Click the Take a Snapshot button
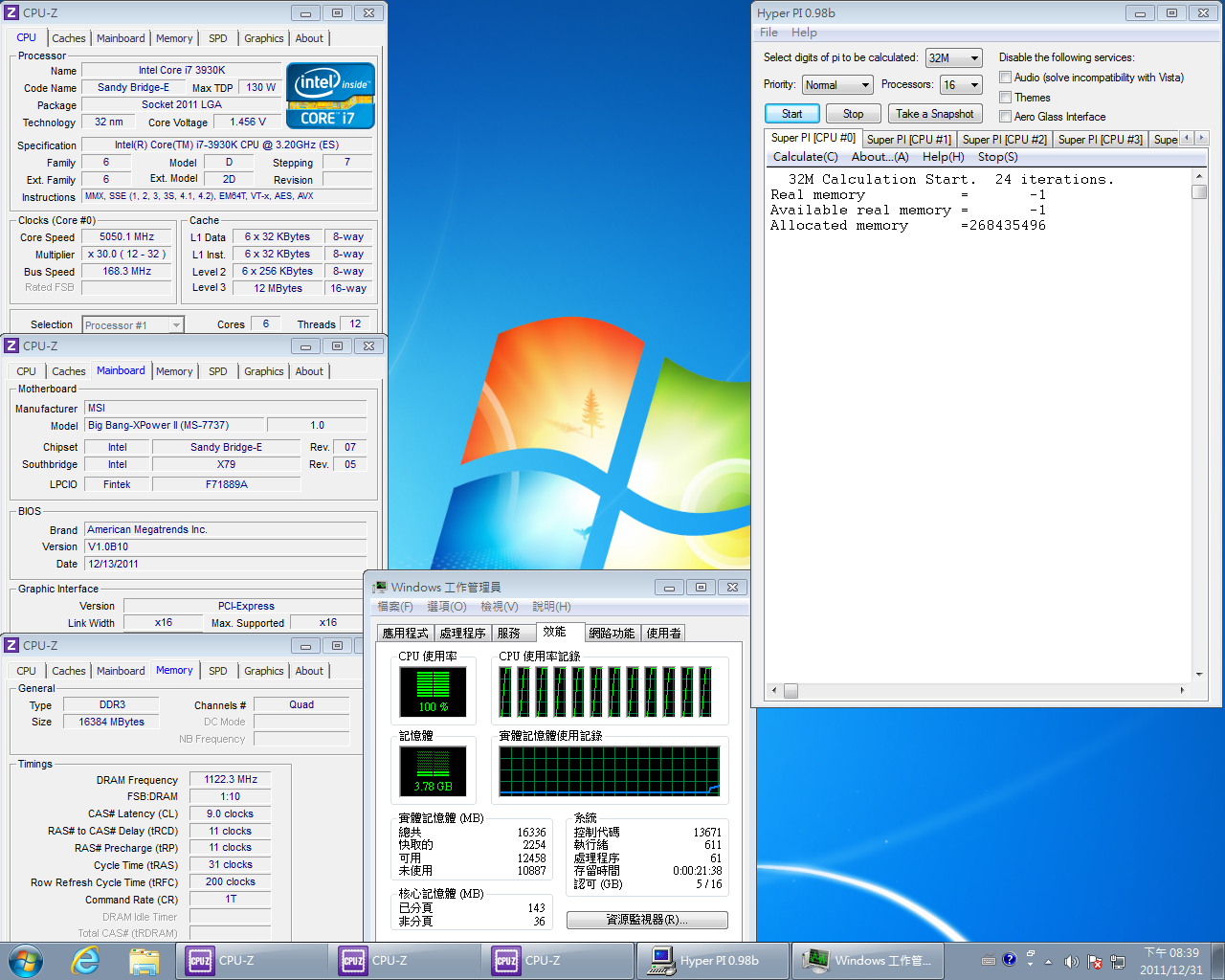This screenshot has height=980, width=1225. click(x=934, y=114)
